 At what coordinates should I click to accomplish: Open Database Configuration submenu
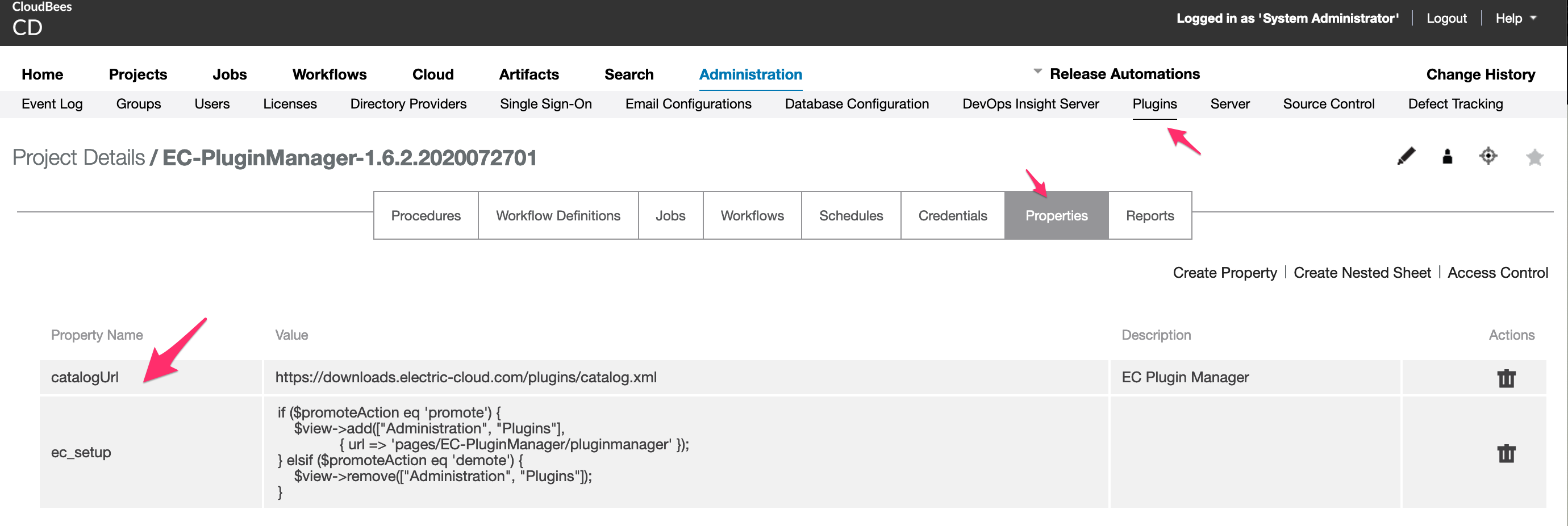tap(857, 104)
